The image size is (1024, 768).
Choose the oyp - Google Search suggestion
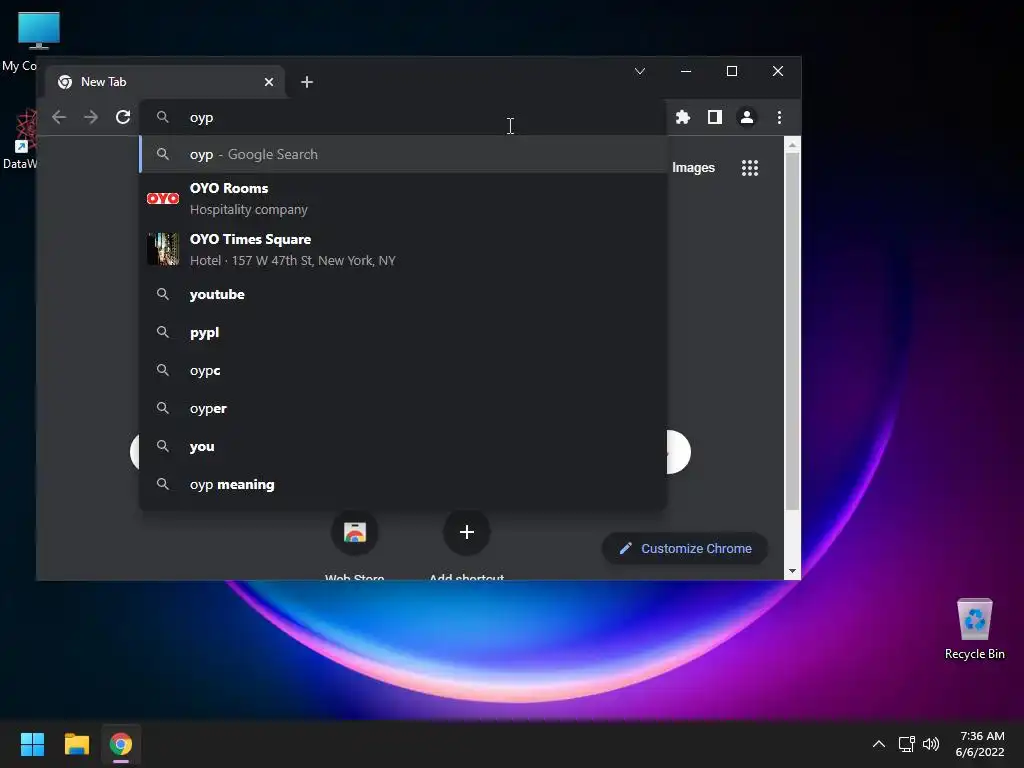point(402,154)
